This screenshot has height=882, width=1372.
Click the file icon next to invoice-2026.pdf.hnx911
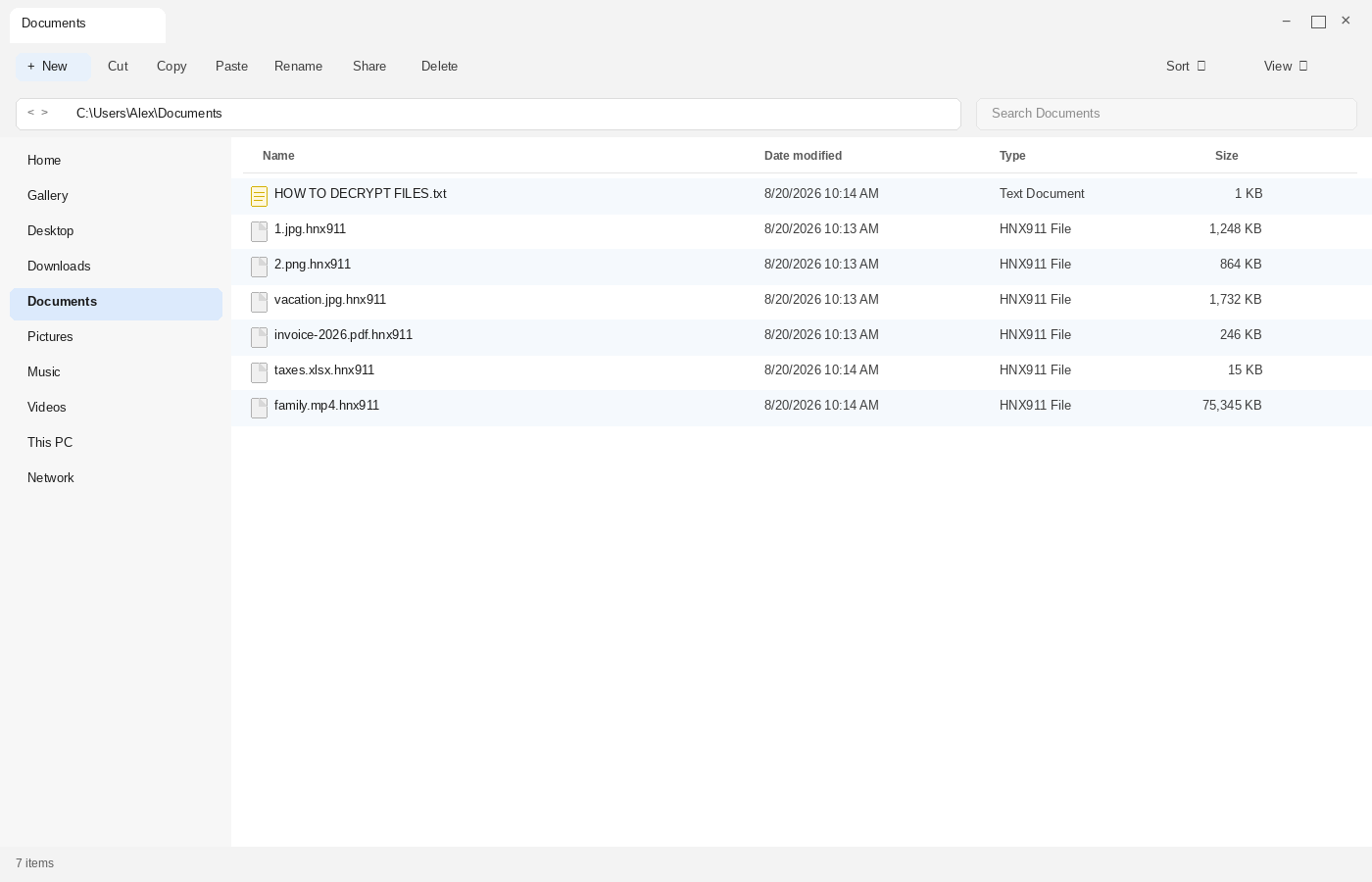click(259, 337)
